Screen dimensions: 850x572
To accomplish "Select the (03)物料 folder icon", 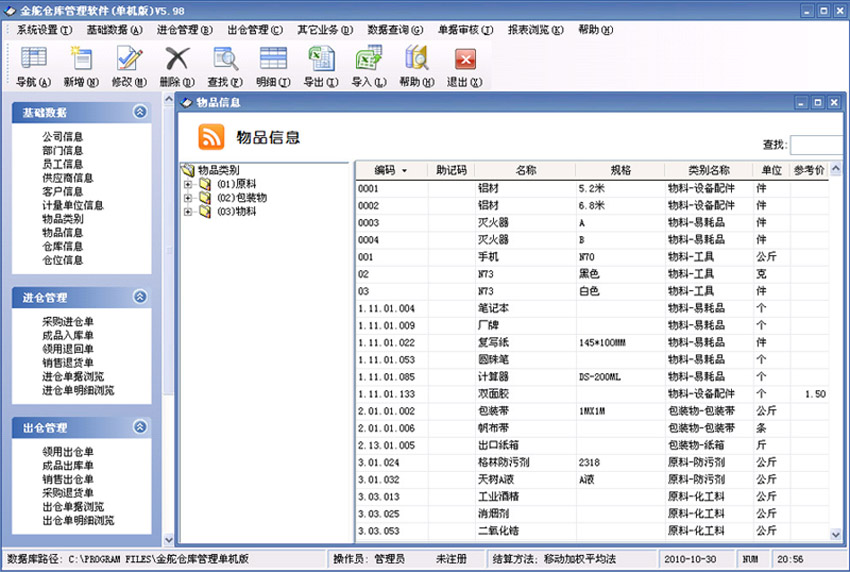I will coord(205,211).
